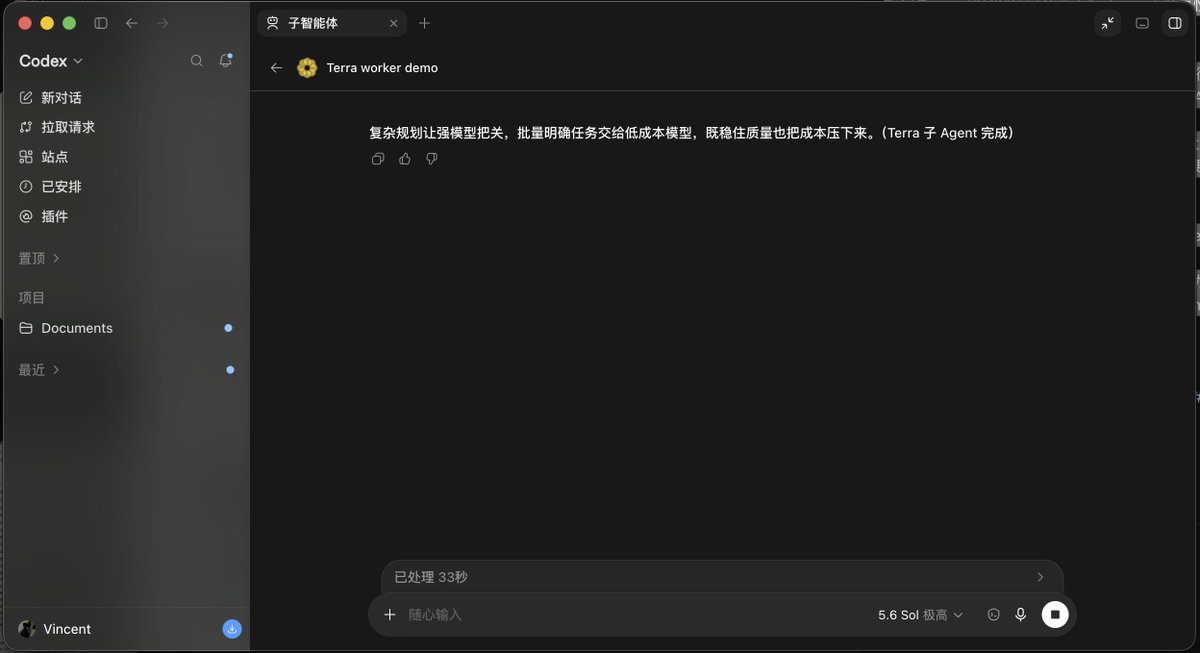The image size is (1200, 653).
Task: Expand the 置顶 pinned section
Action: tap(39, 258)
